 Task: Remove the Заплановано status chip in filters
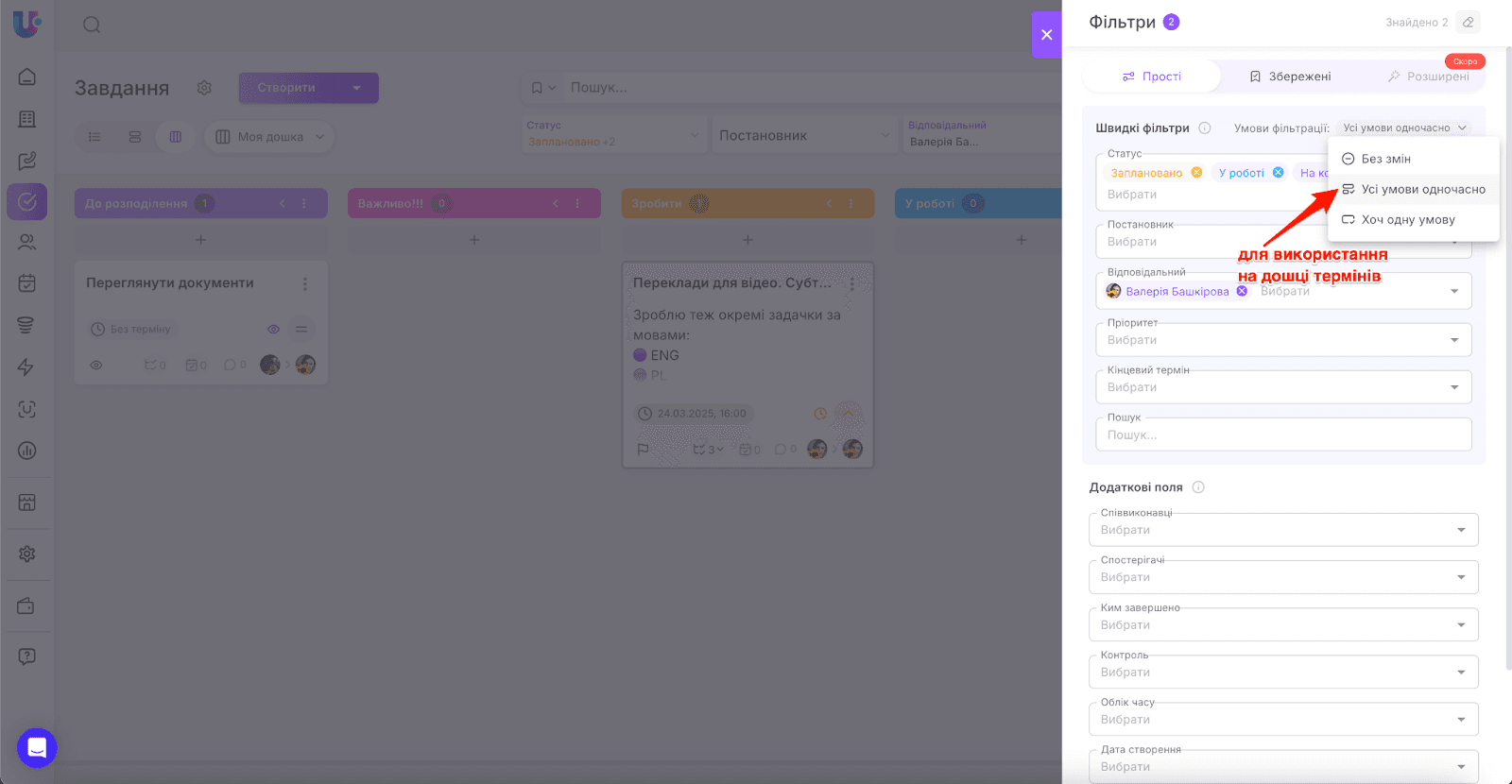(x=1196, y=173)
